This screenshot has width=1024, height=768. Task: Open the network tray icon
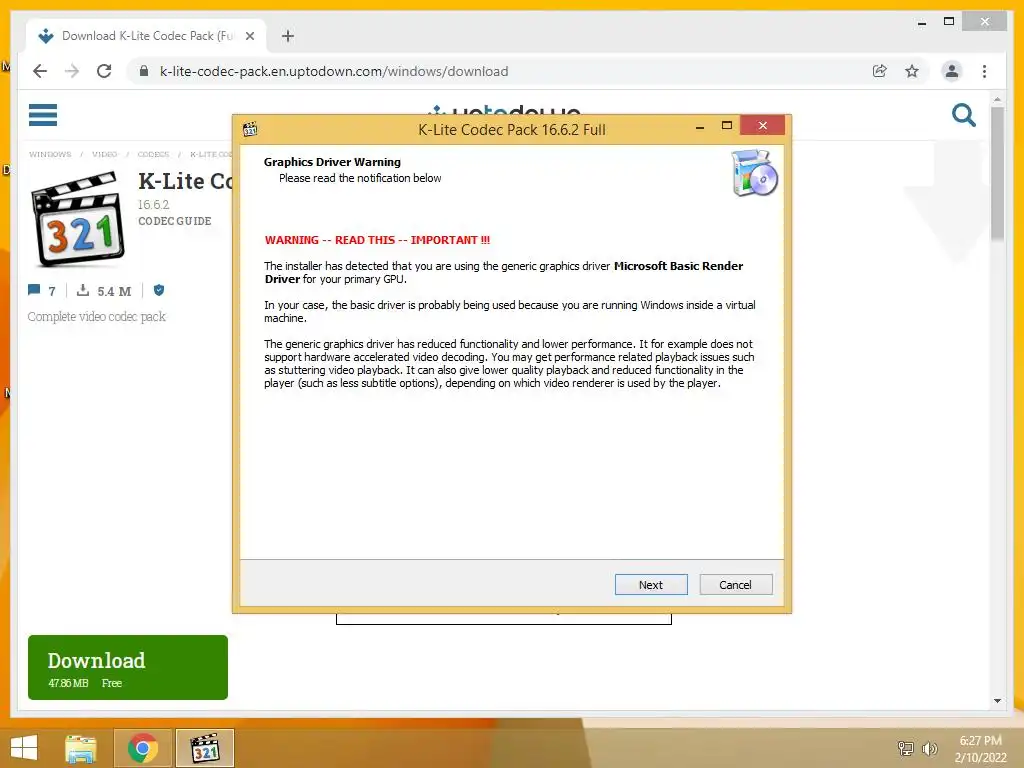click(906, 748)
